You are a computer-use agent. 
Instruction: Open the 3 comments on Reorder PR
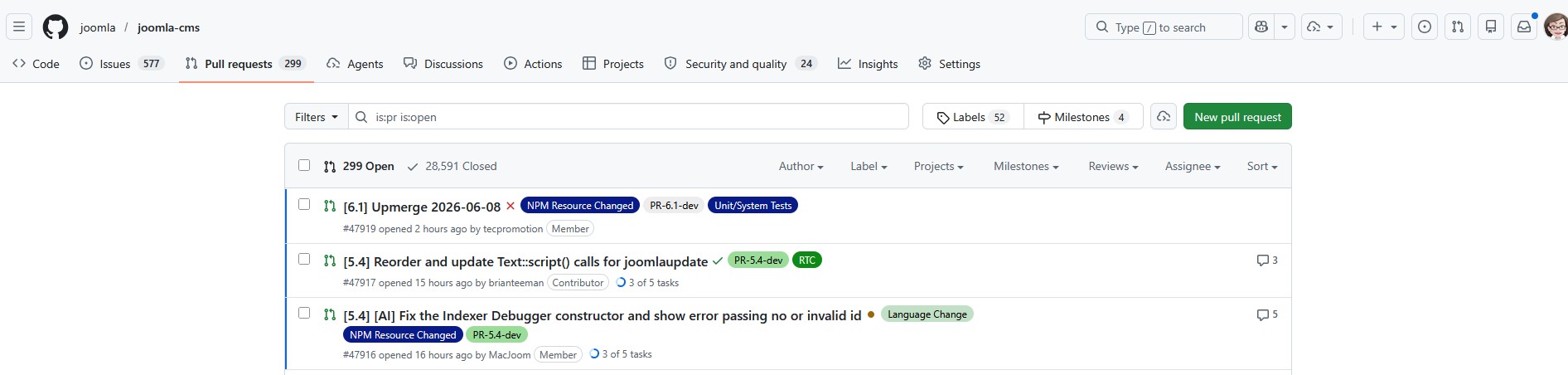(1267, 261)
